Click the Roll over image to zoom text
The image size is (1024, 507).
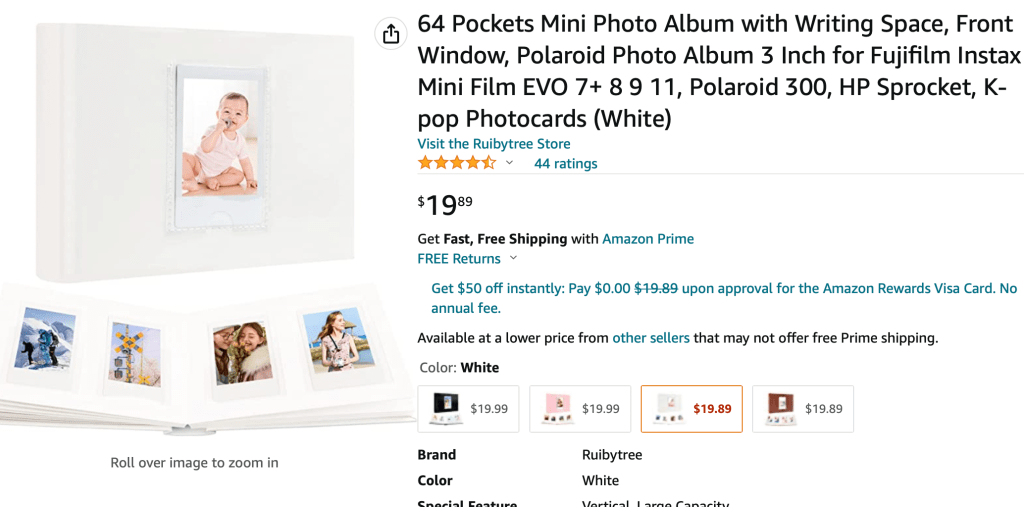pos(194,463)
